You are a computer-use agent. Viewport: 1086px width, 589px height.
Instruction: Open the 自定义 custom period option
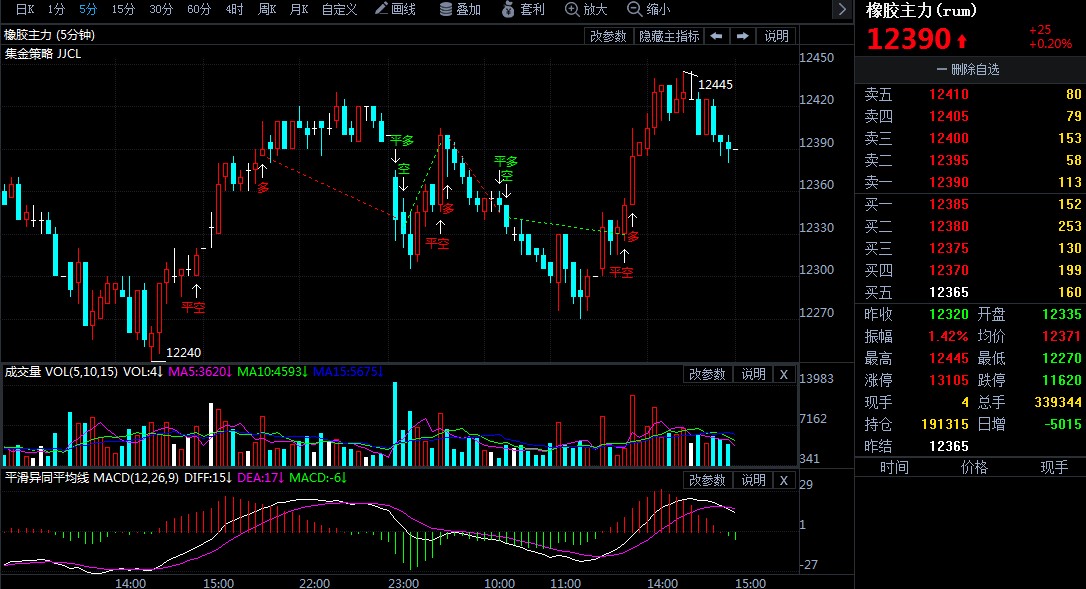(339, 9)
